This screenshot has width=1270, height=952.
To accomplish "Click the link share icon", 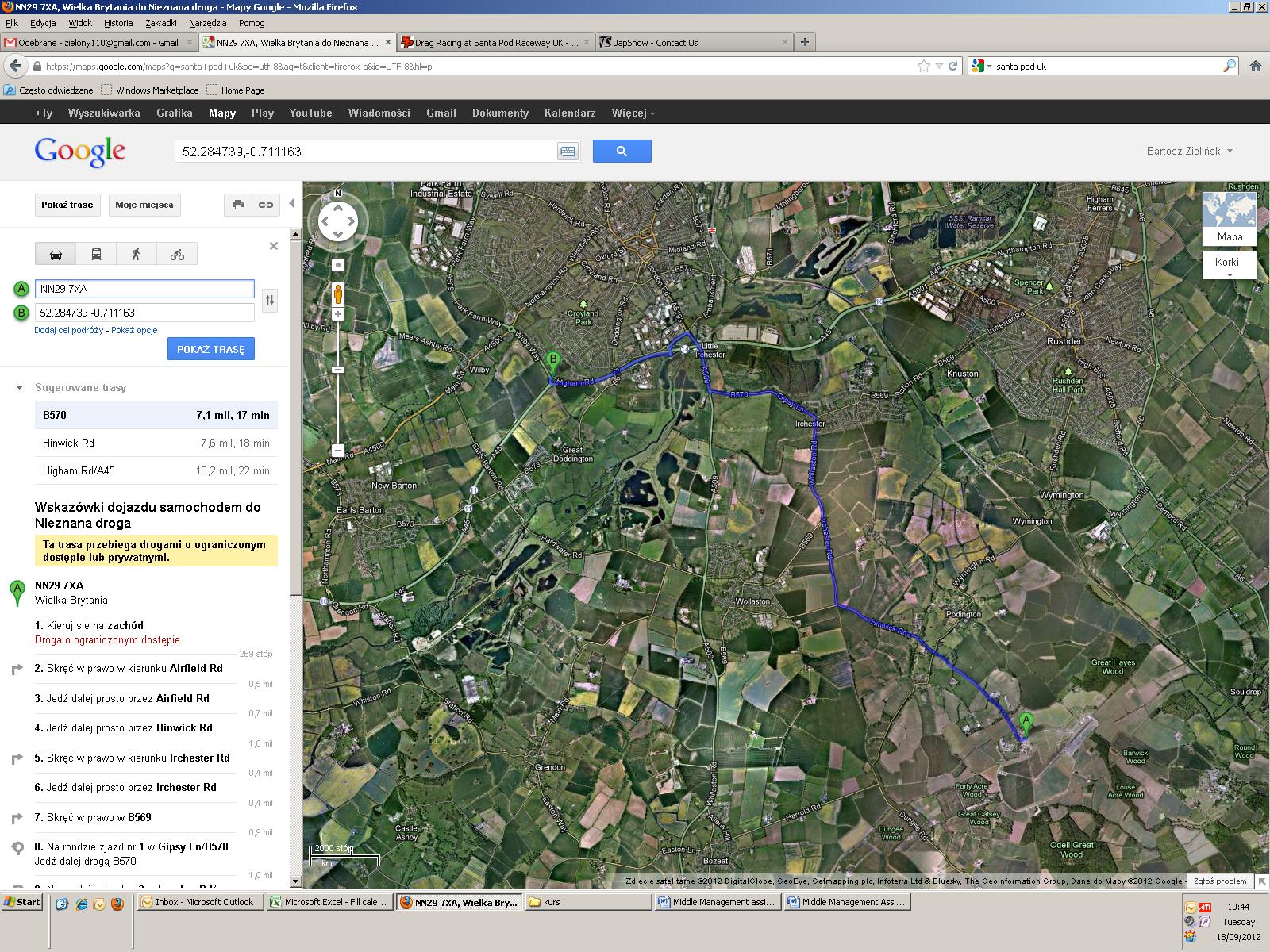I will click(266, 205).
